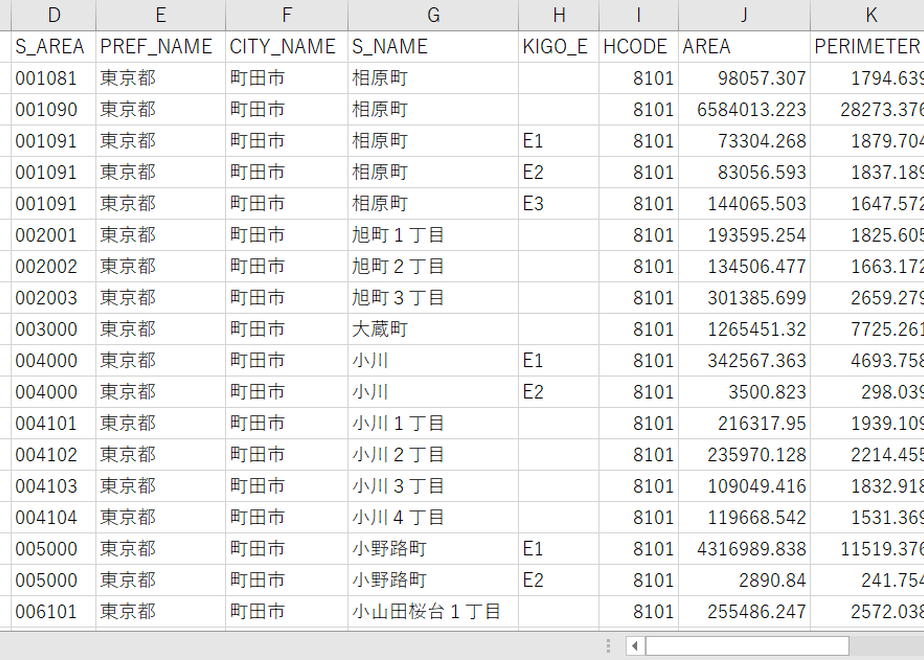Select column I header

click(638, 15)
